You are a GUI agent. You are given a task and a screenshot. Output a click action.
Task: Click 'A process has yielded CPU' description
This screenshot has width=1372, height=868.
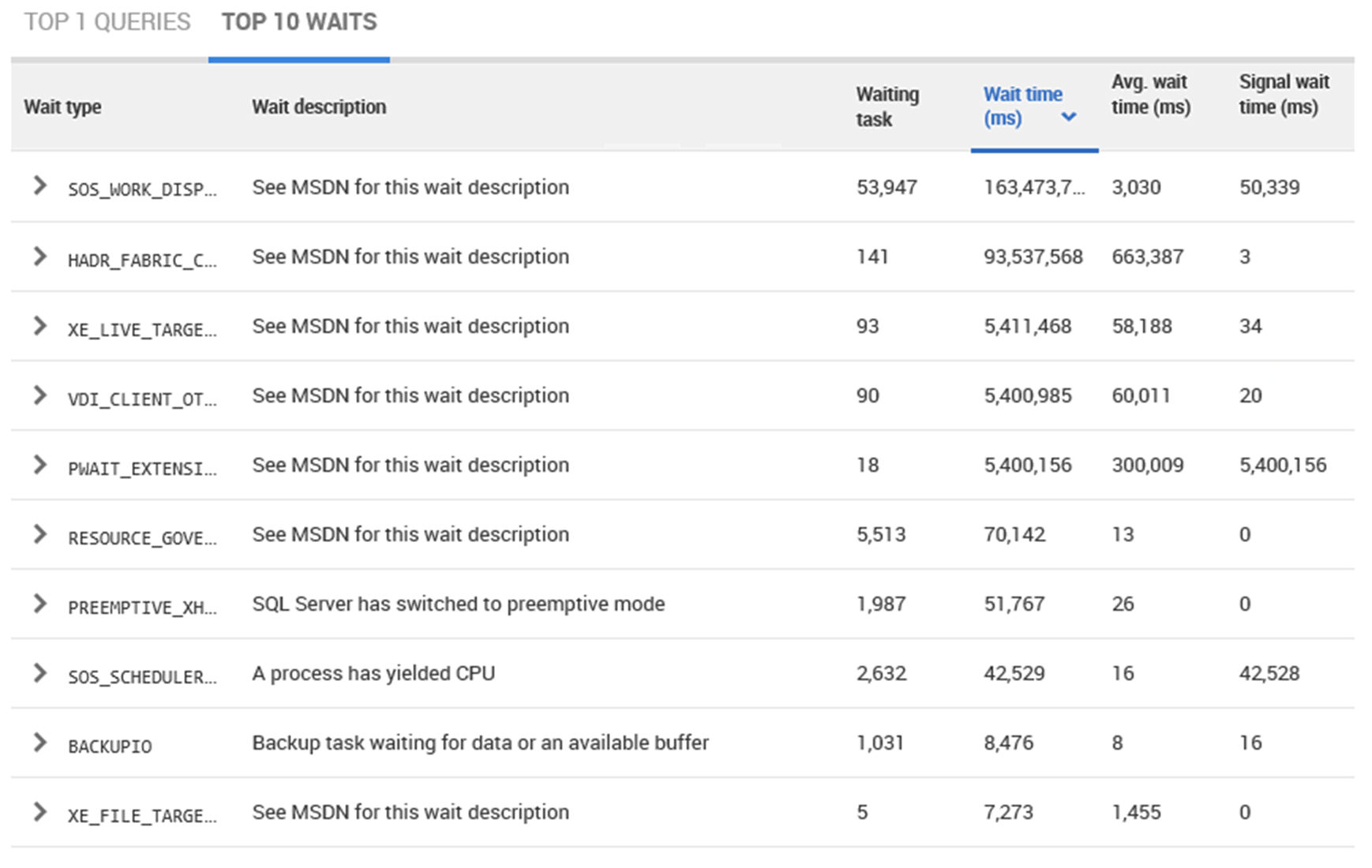point(373,673)
